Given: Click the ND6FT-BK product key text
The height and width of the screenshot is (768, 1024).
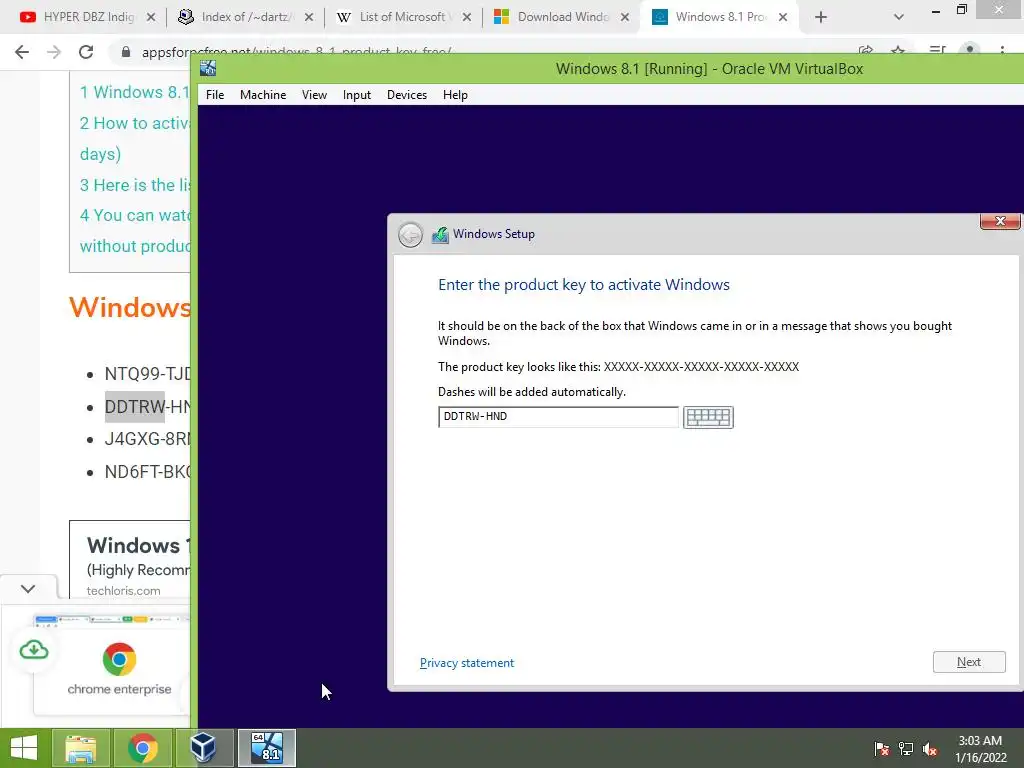Looking at the screenshot, I should (x=148, y=472).
